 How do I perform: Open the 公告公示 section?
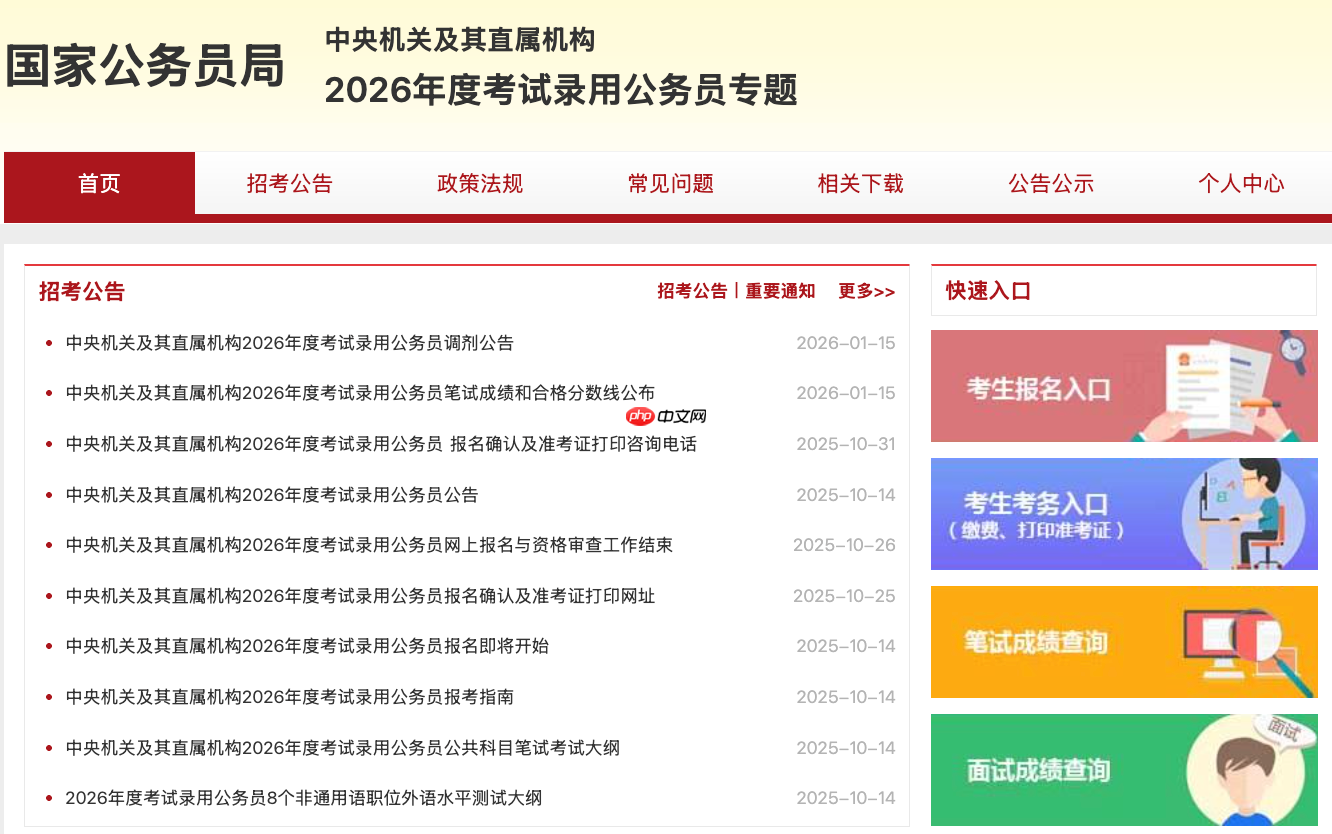coord(1051,184)
